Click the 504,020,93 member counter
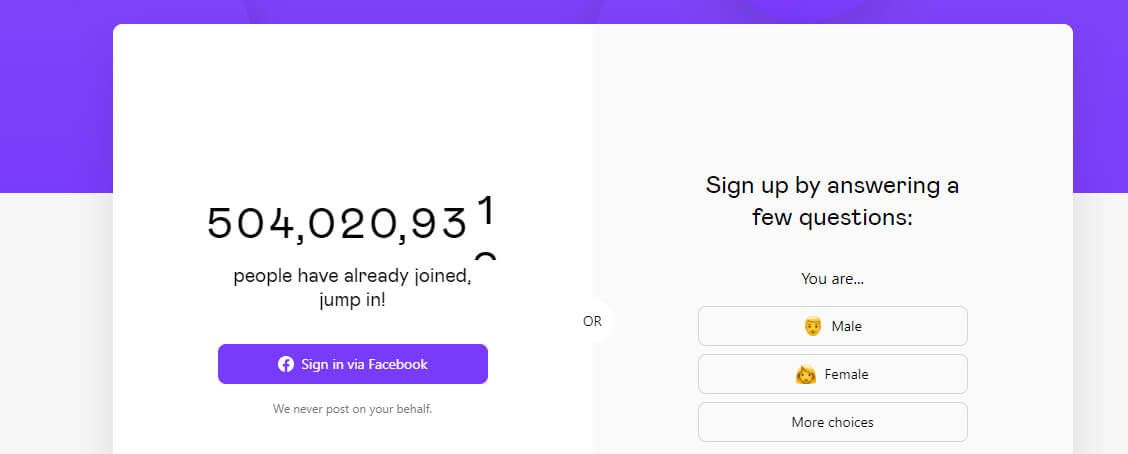Viewport: 1128px width, 454px height. click(x=337, y=223)
